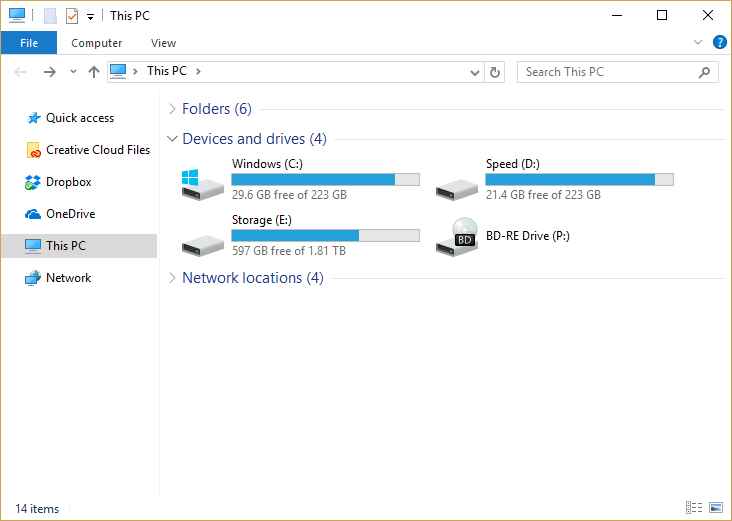Select Network in navigation pane
The height and width of the screenshot is (521, 732).
[x=69, y=278]
